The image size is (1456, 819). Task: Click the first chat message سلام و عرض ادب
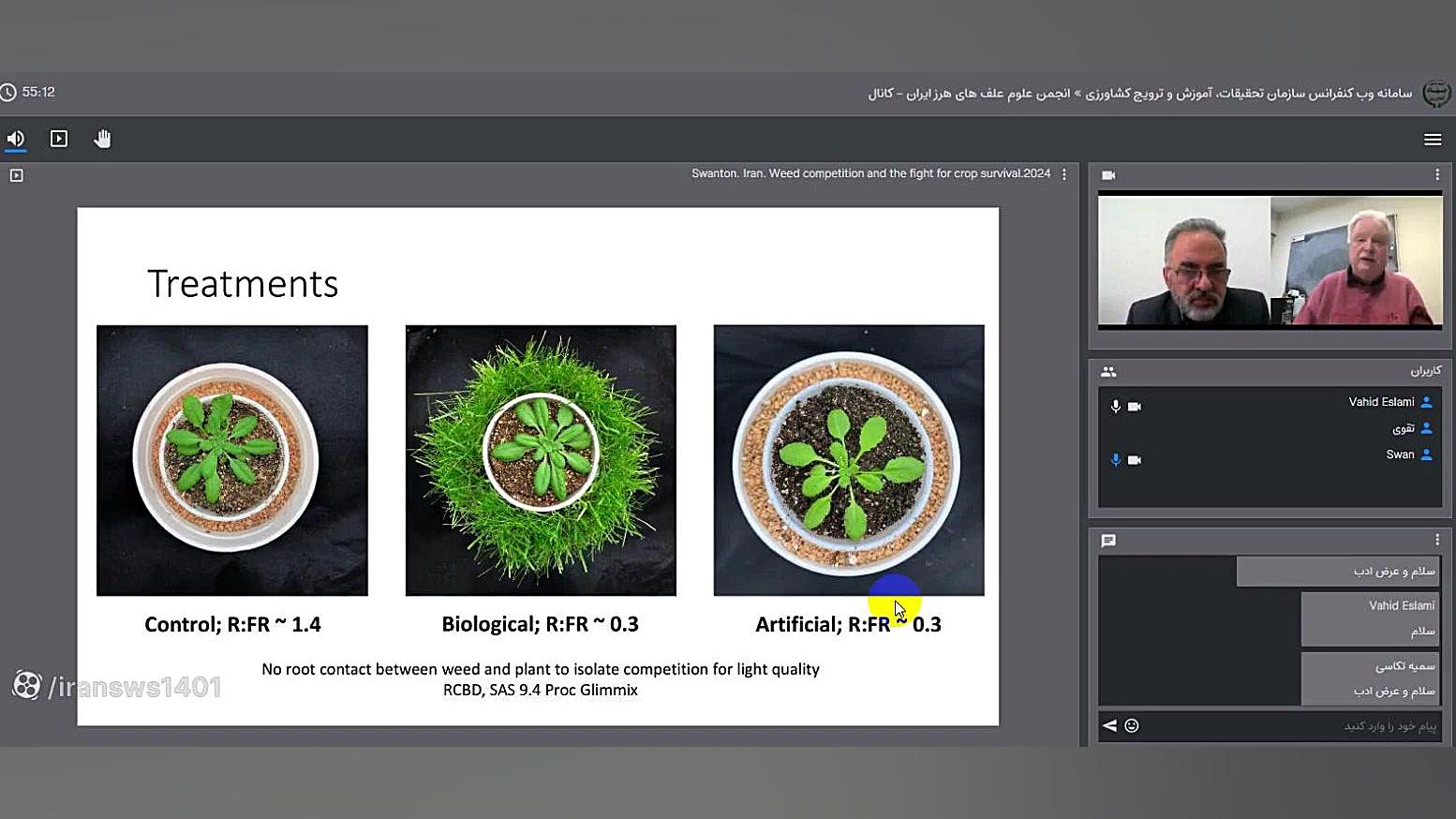(1394, 572)
